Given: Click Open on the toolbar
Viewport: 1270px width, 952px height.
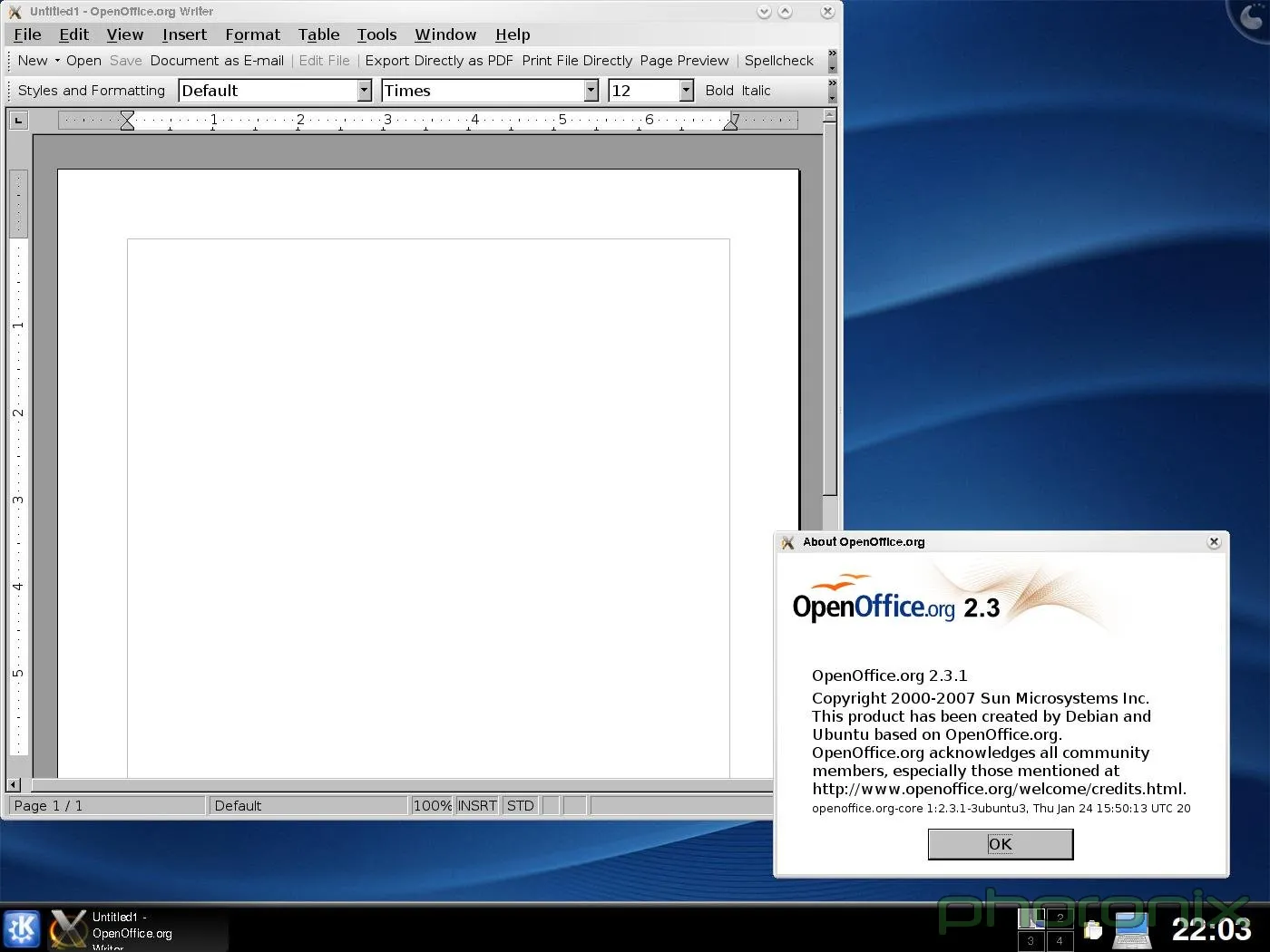Looking at the screenshot, I should (x=83, y=61).
